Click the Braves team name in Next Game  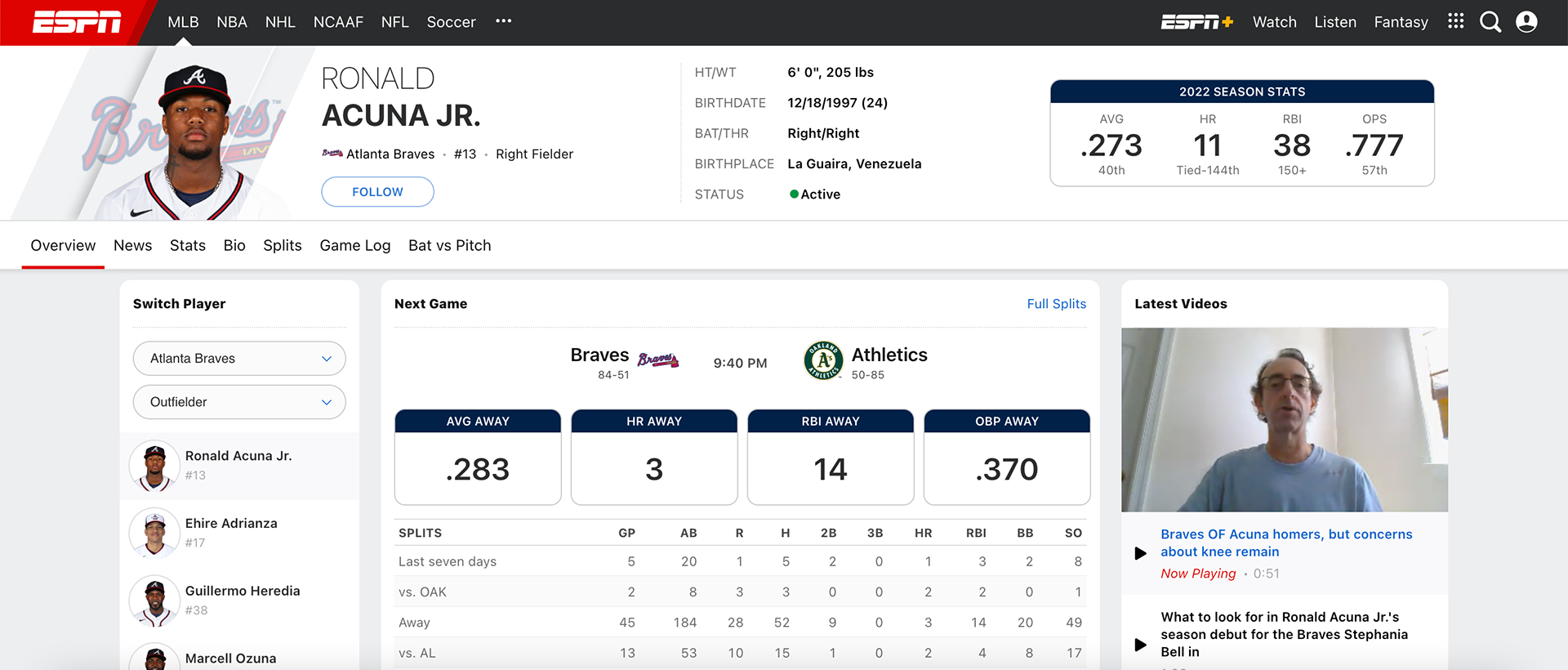599,355
